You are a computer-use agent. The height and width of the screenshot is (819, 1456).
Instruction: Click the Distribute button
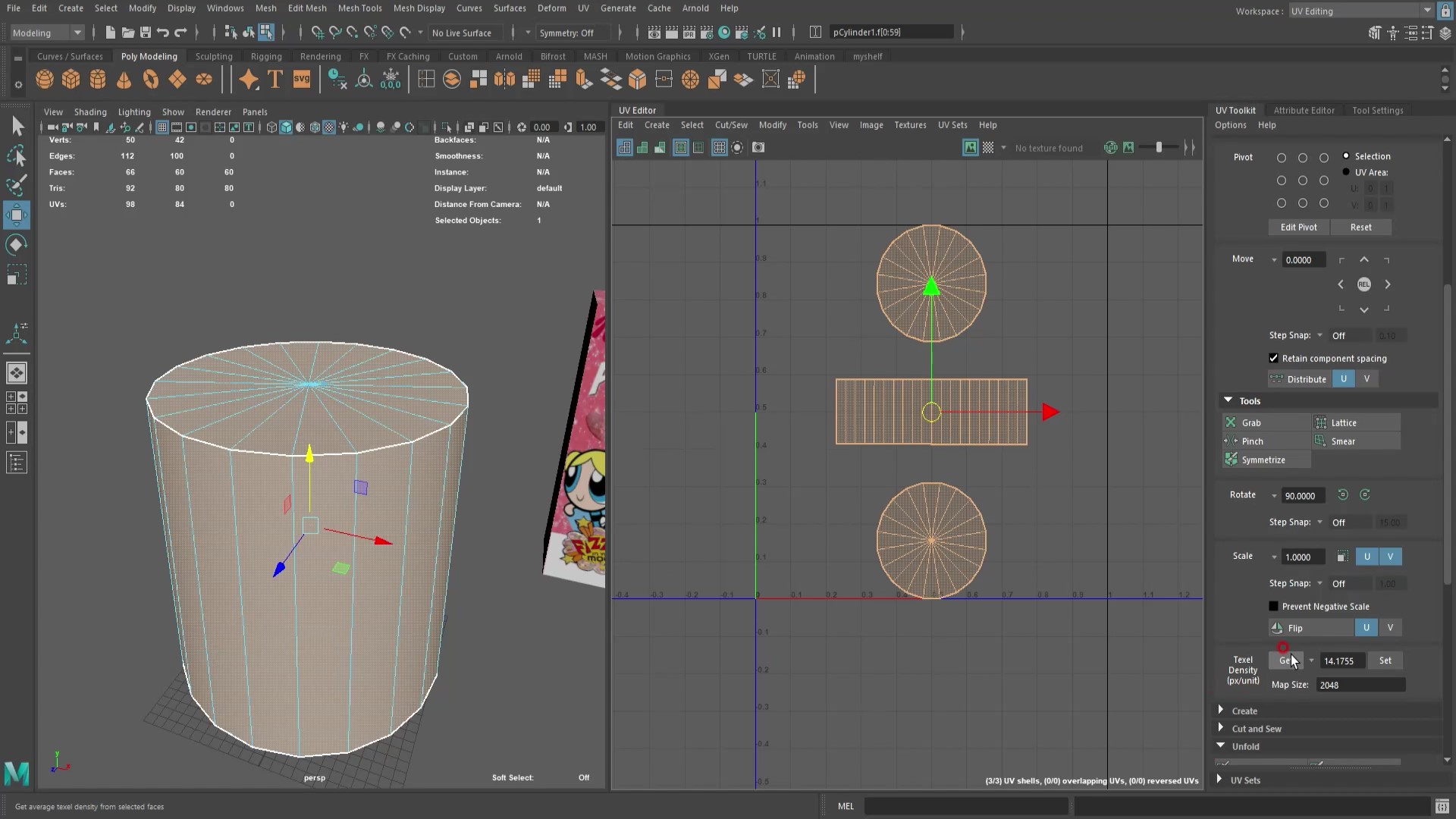click(1300, 379)
